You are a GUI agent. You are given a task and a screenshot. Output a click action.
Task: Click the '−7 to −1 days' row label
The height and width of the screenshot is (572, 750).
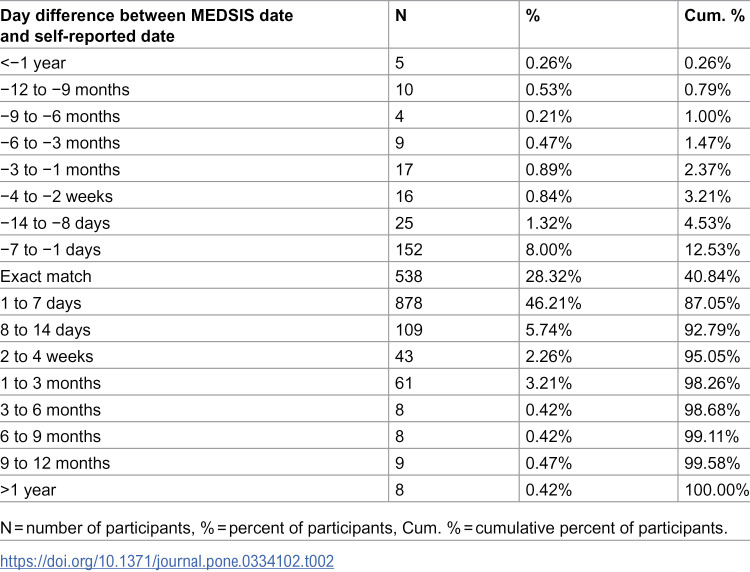coord(51,250)
